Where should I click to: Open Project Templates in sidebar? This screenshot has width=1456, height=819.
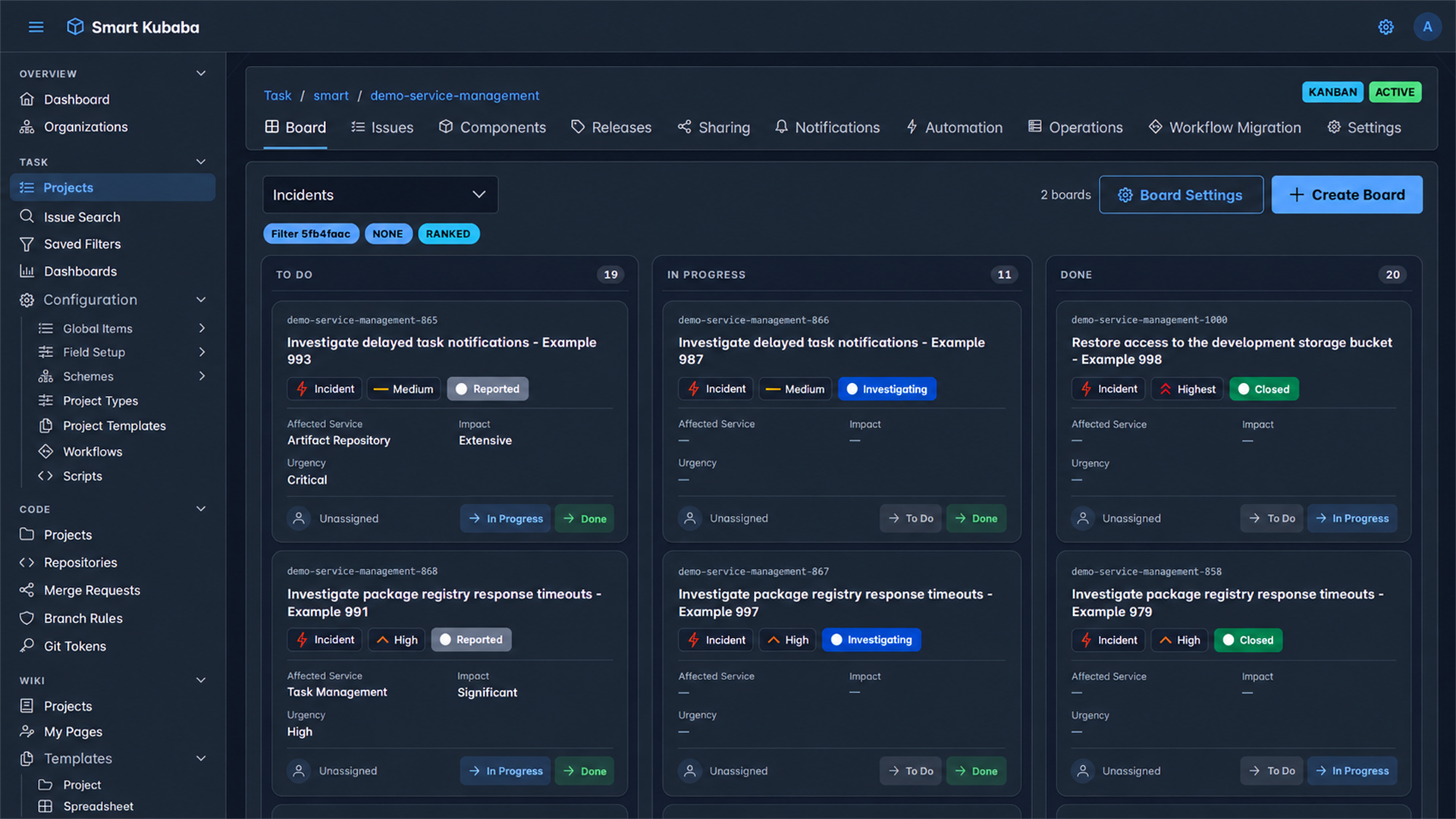click(114, 426)
